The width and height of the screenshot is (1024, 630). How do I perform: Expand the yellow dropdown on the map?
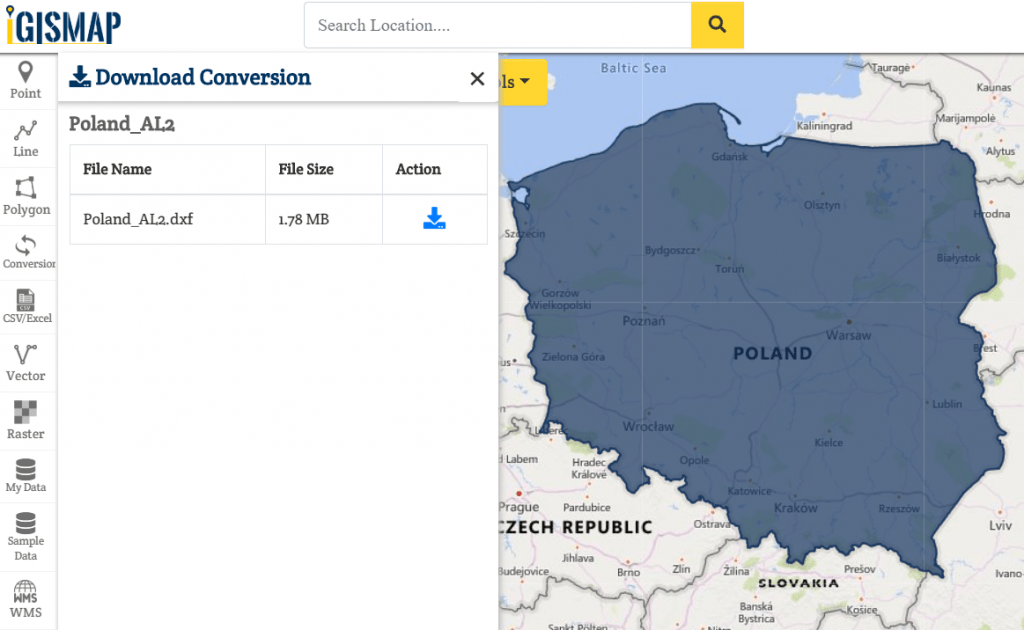point(524,82)
